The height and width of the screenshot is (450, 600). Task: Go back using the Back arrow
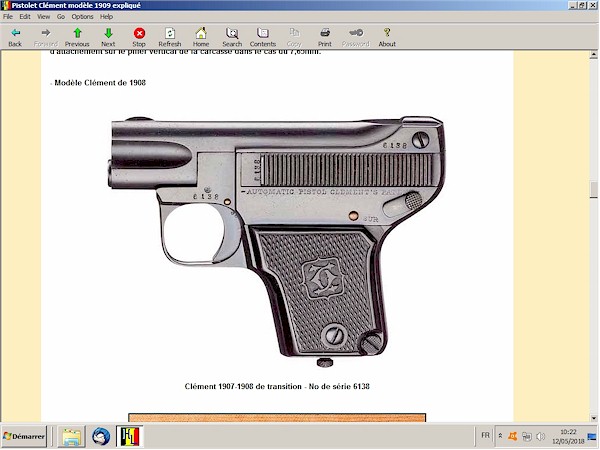[x=15, y=37]
